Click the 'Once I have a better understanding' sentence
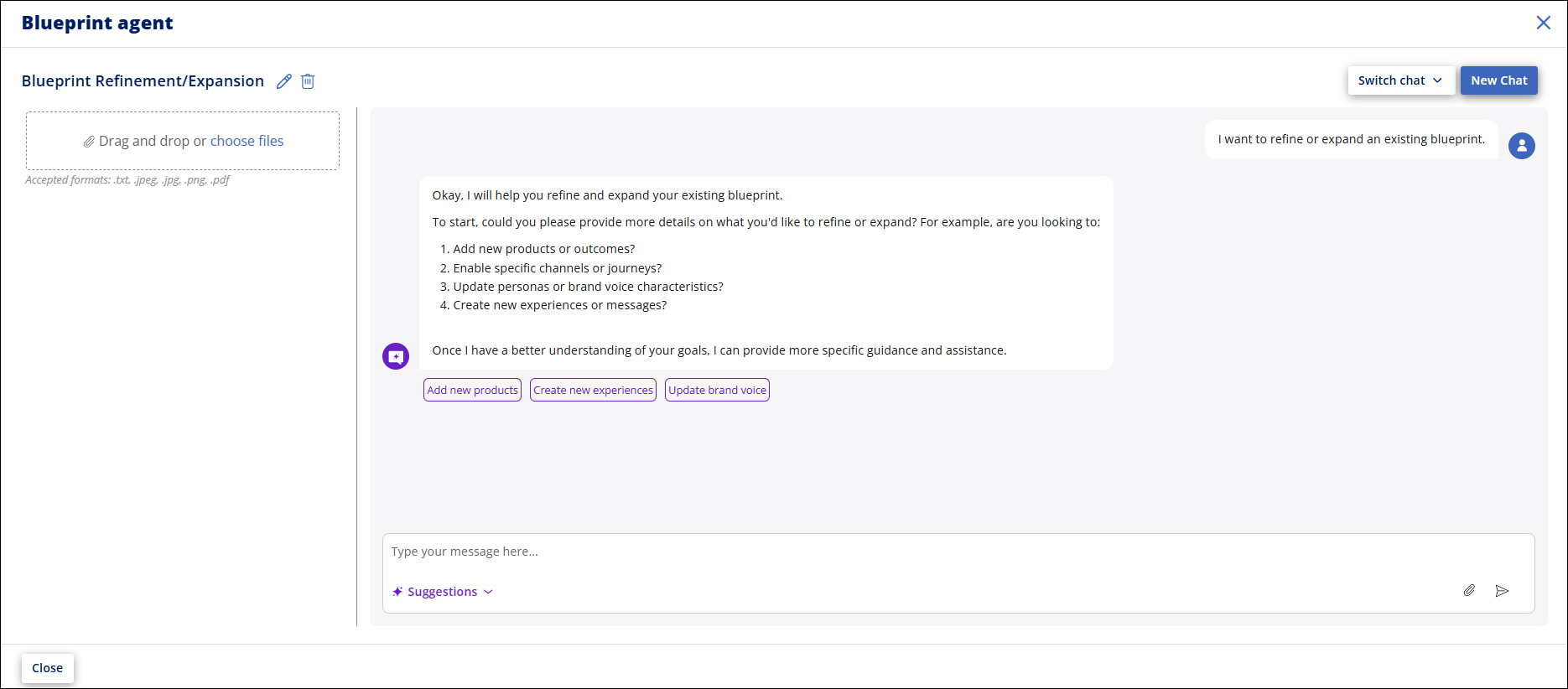The height and width of the screenshot is (689, 1568). click(x=719, y=350)
